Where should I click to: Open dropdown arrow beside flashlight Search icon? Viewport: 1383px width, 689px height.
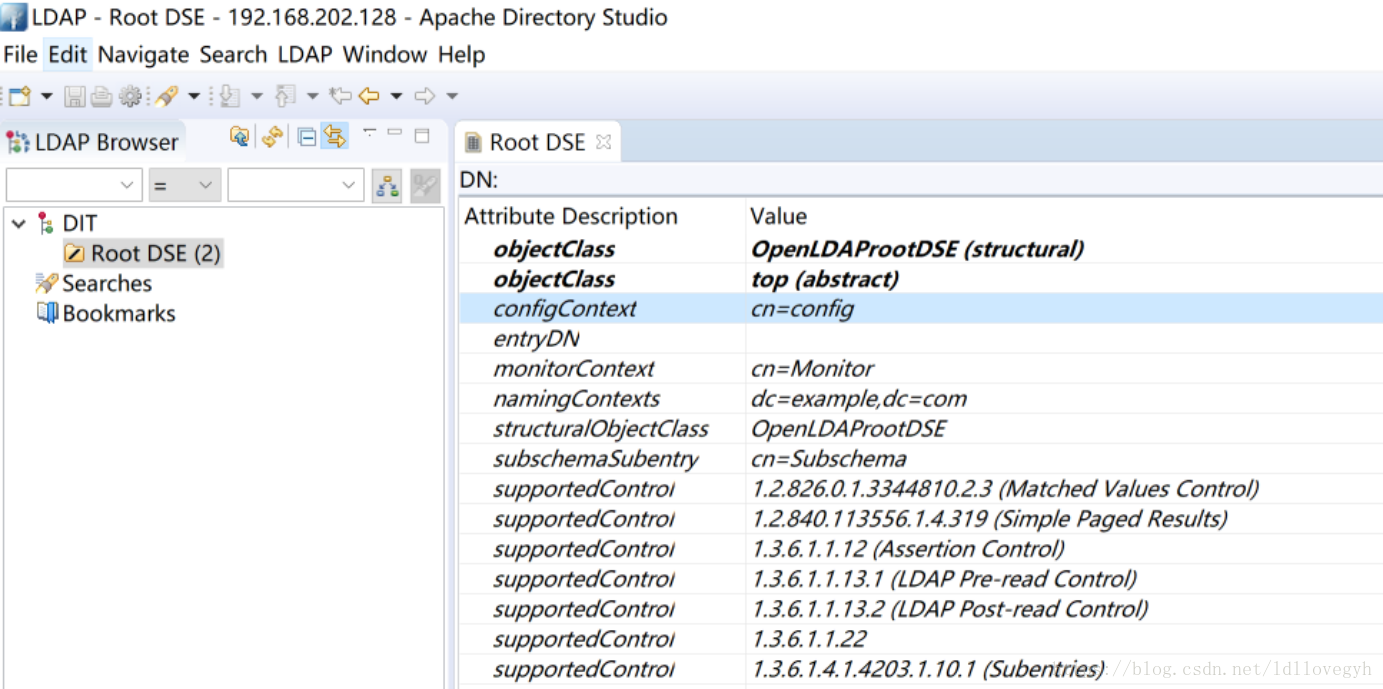(194, 96)
